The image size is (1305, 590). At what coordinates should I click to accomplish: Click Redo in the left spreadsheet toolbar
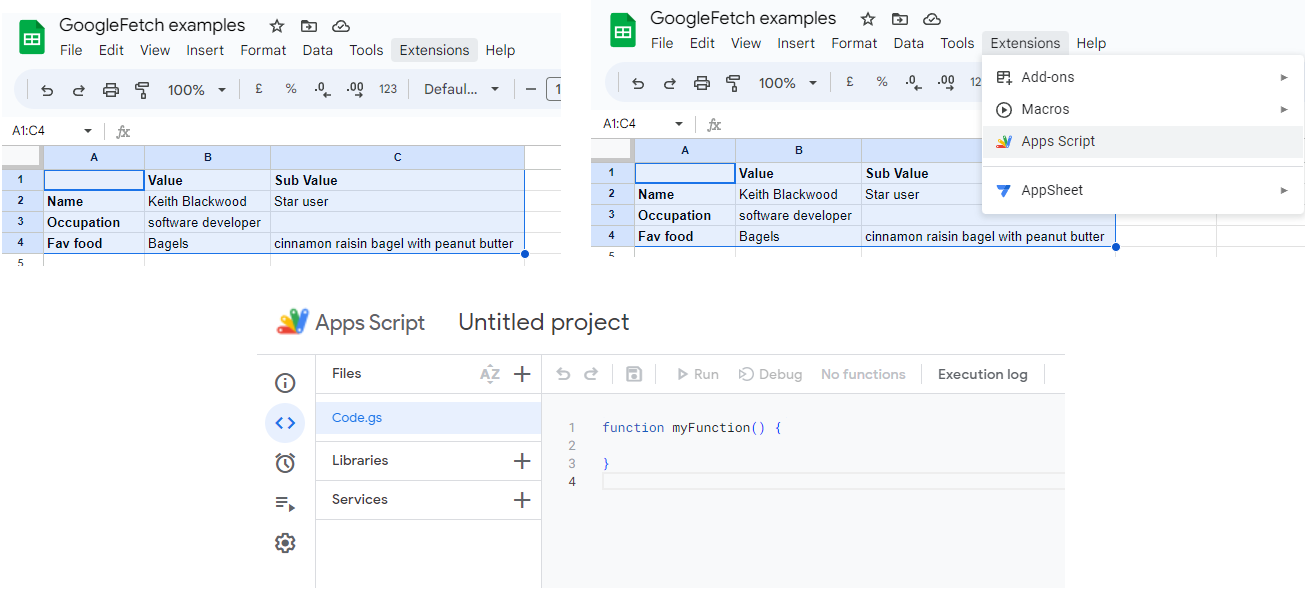coord(79,90)
